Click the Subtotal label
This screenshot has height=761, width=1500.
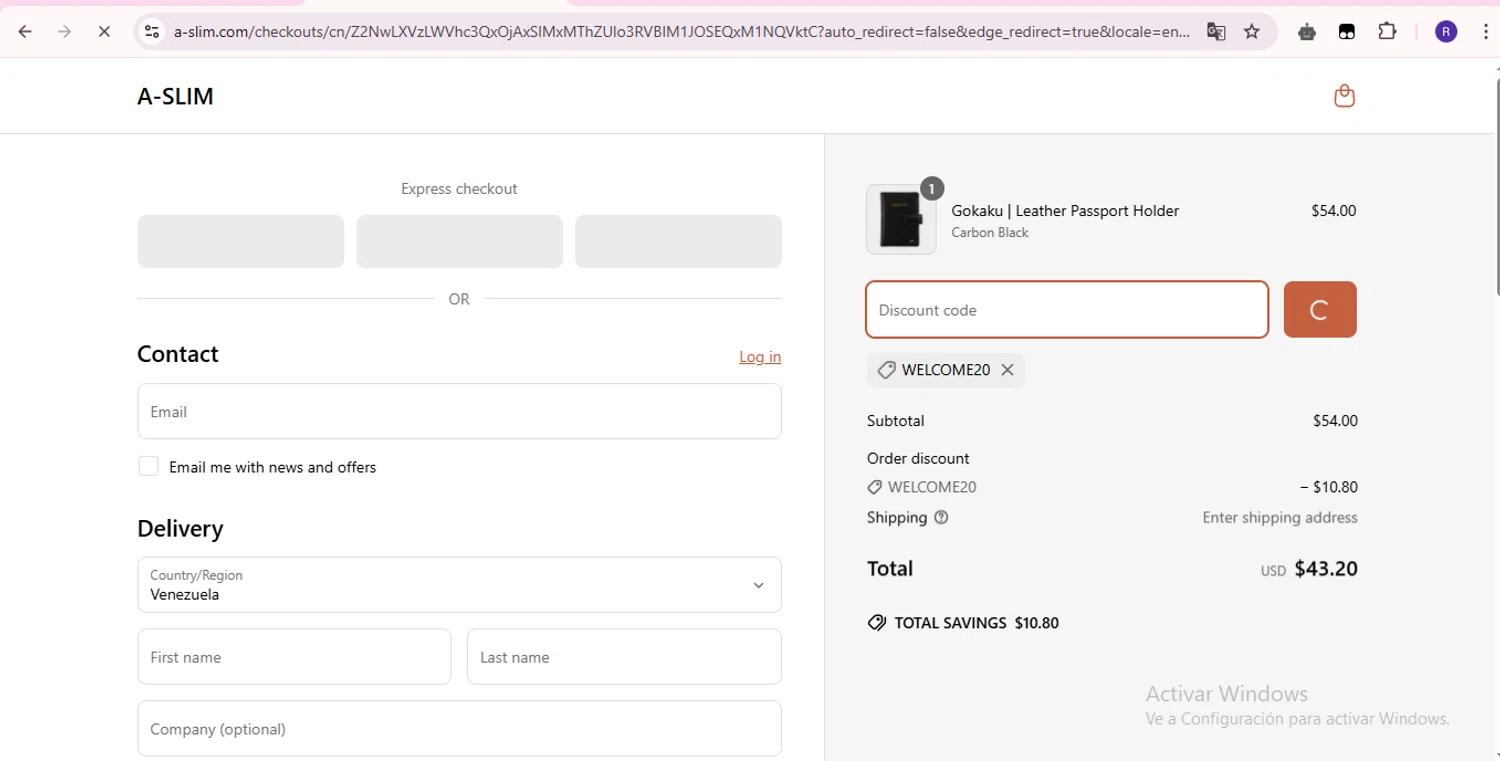(896, 421)
